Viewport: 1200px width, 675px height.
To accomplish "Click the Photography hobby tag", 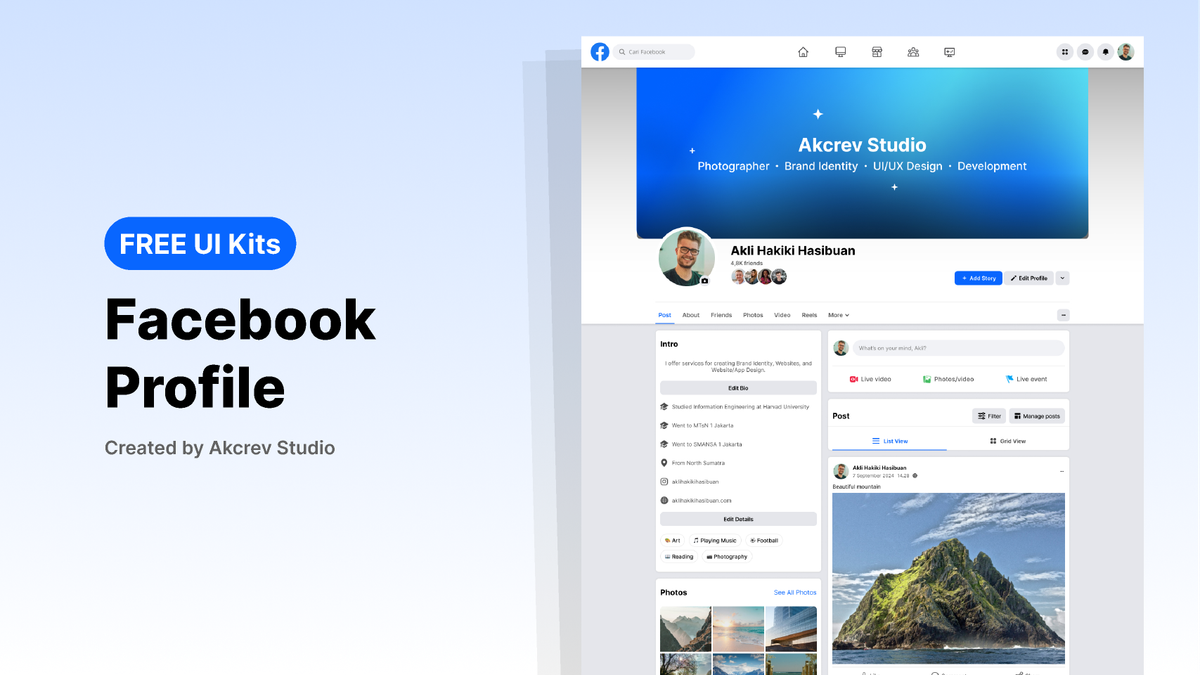I will click(x=727, y=557).
